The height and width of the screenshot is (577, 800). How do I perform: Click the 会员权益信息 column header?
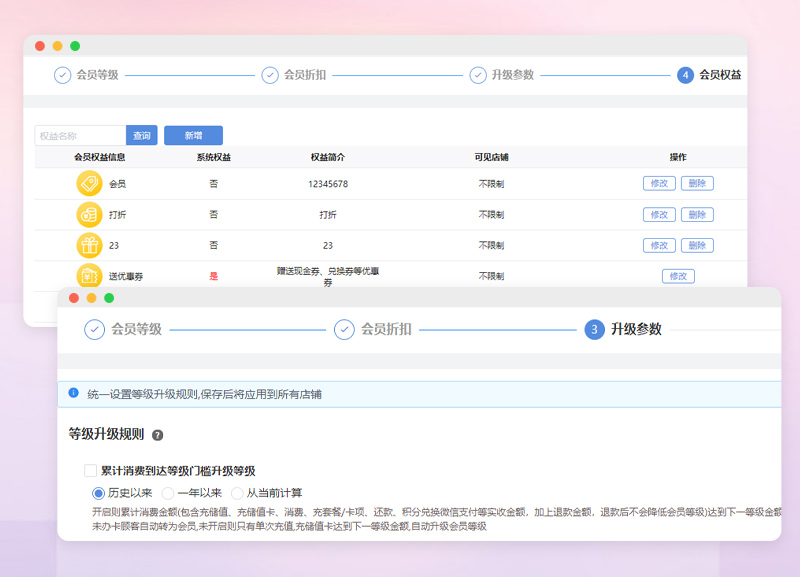tap(99, 157)
